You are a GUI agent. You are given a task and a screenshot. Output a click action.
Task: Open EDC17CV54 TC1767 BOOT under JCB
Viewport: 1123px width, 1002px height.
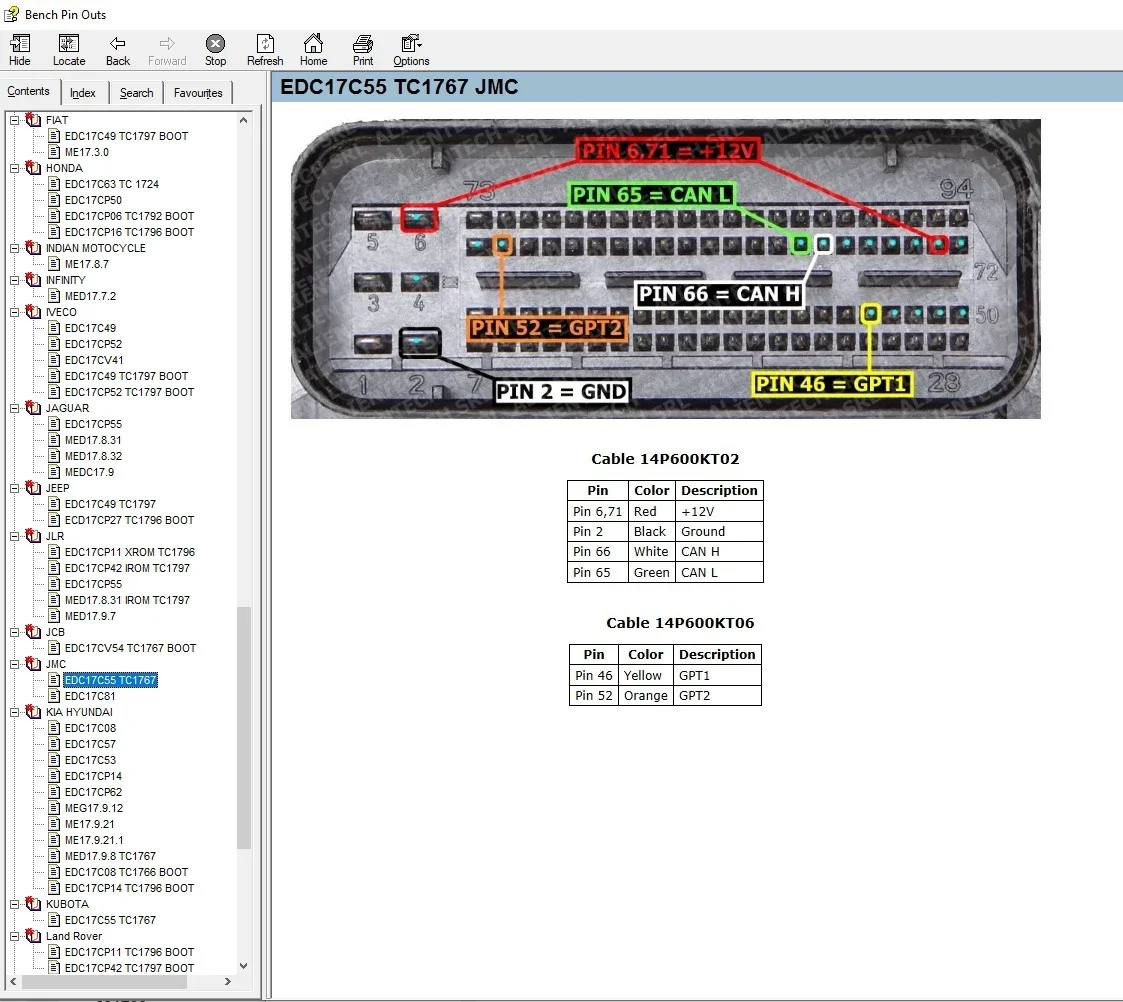point(130,648)
